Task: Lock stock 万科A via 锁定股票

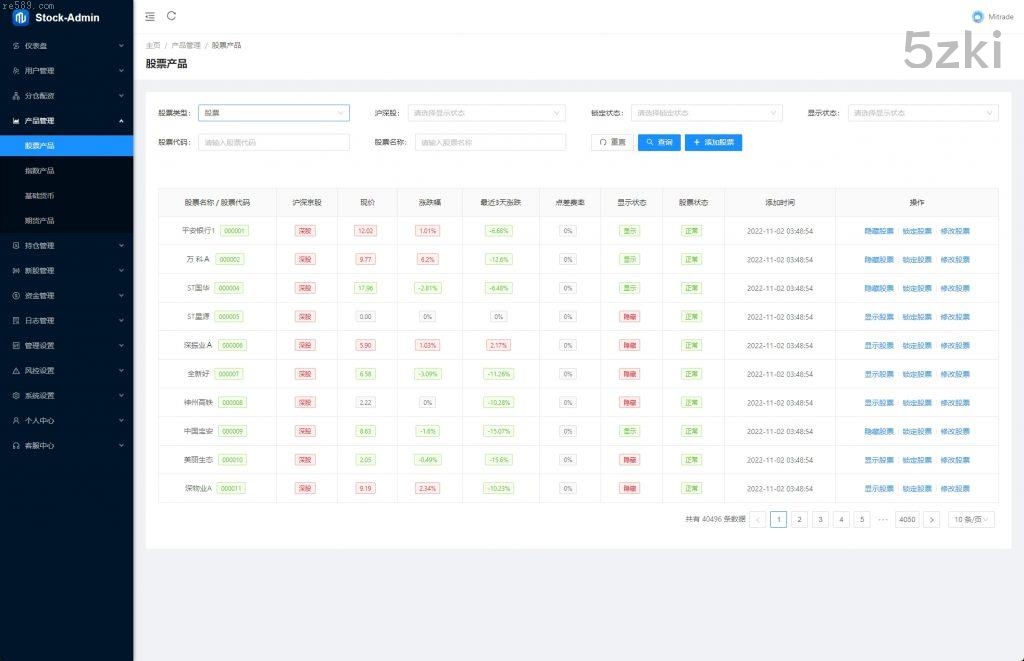Action: (916, 260)
